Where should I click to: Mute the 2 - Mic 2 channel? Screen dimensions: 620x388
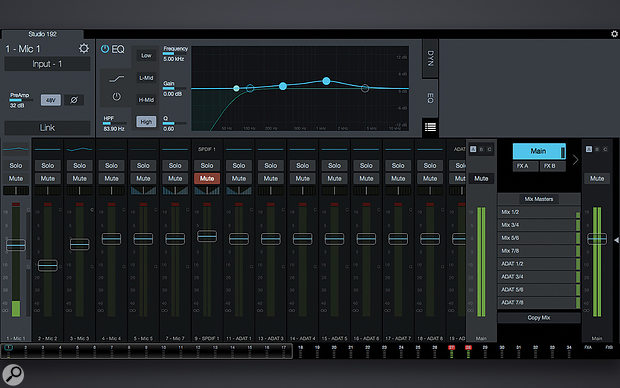point(47,178)
